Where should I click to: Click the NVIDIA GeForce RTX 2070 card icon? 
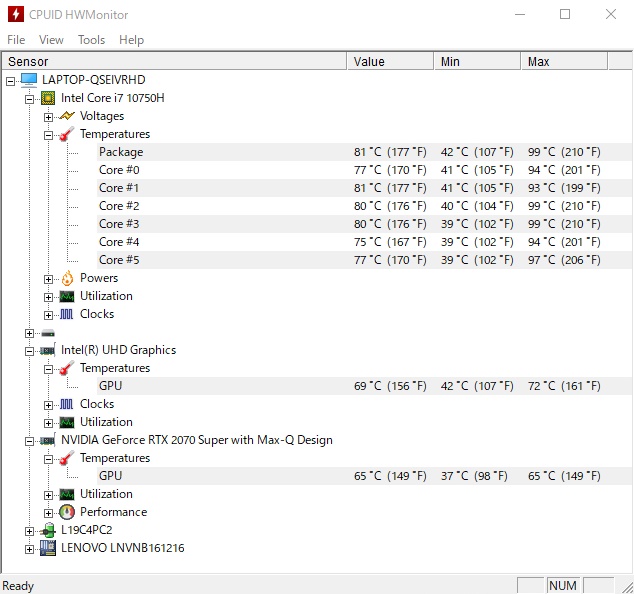click(x=47, y=440)
